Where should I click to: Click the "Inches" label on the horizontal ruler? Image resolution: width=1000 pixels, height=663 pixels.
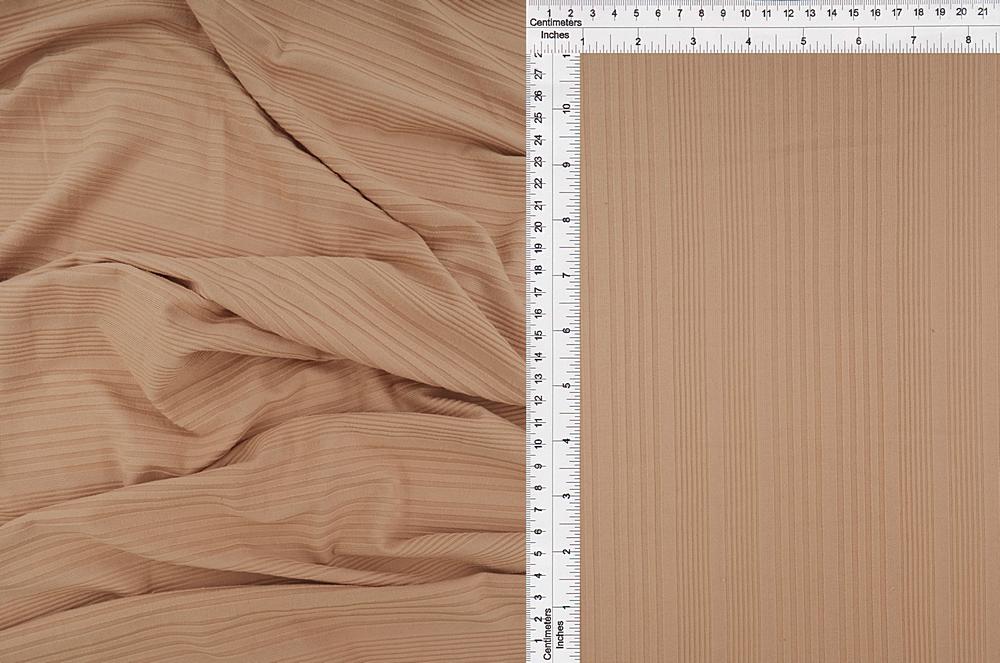tap(555, 35)
